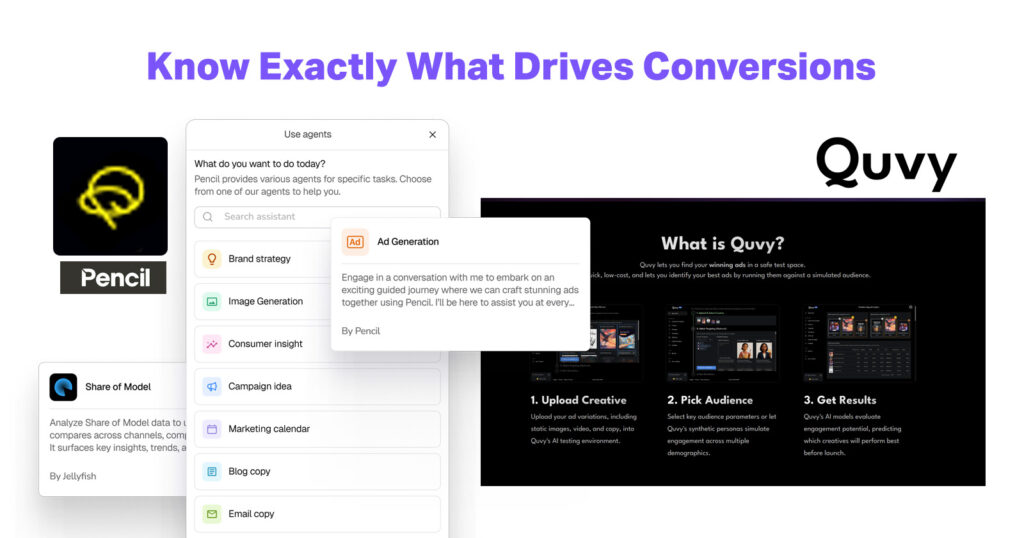Open the Ad Generation card title
The width and height of the screenshot is (1024, 538).
408,242
